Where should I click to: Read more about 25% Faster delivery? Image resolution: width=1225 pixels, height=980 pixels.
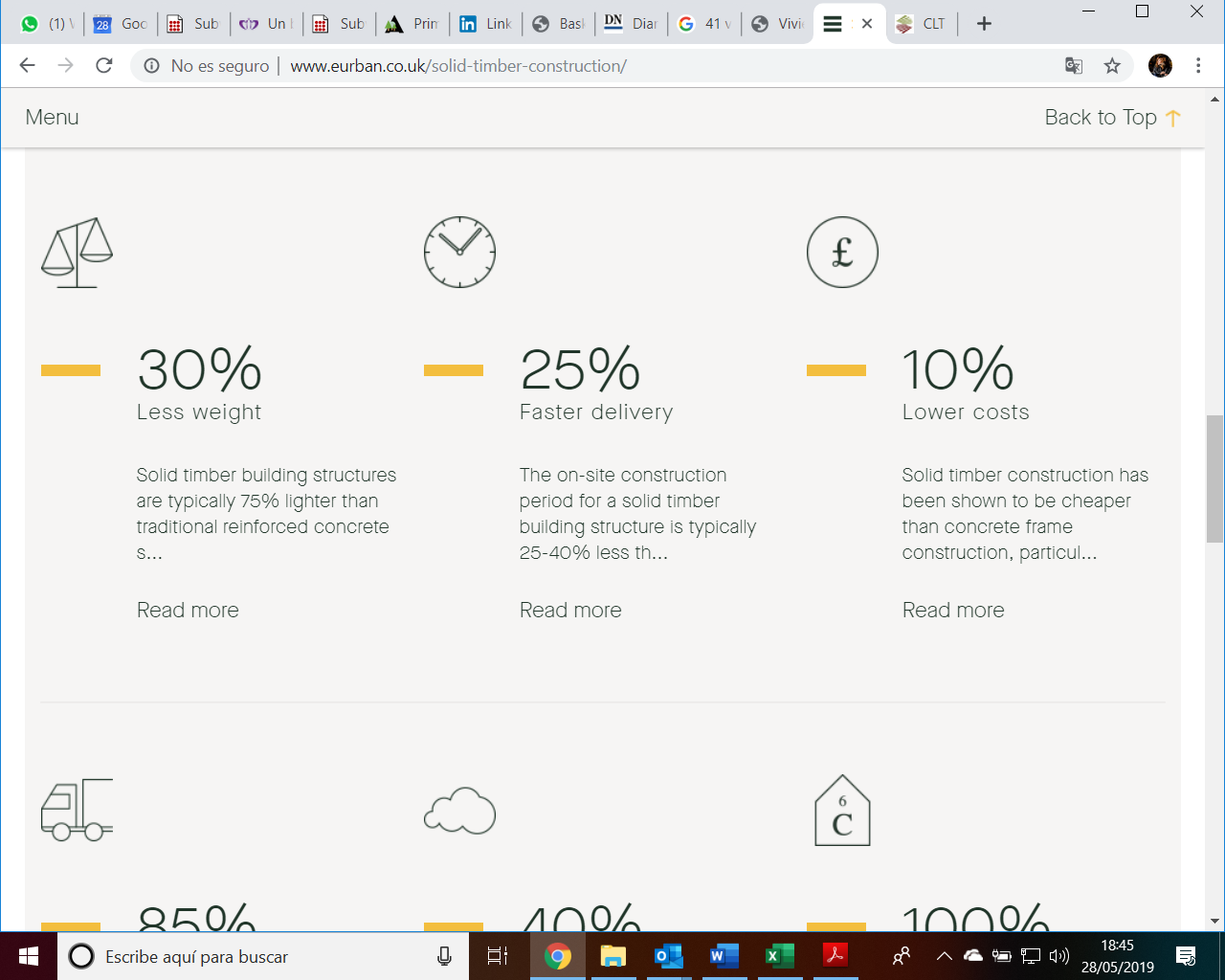pos(570,611)
